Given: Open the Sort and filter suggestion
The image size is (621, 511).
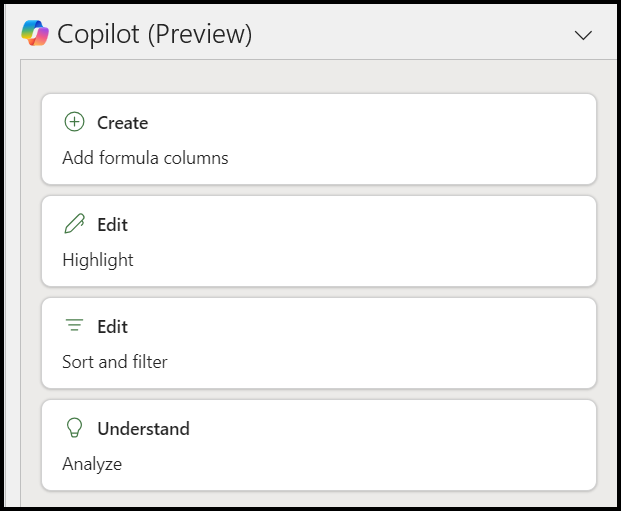Looking at the screenshot, I should click(x=319, y=343).
